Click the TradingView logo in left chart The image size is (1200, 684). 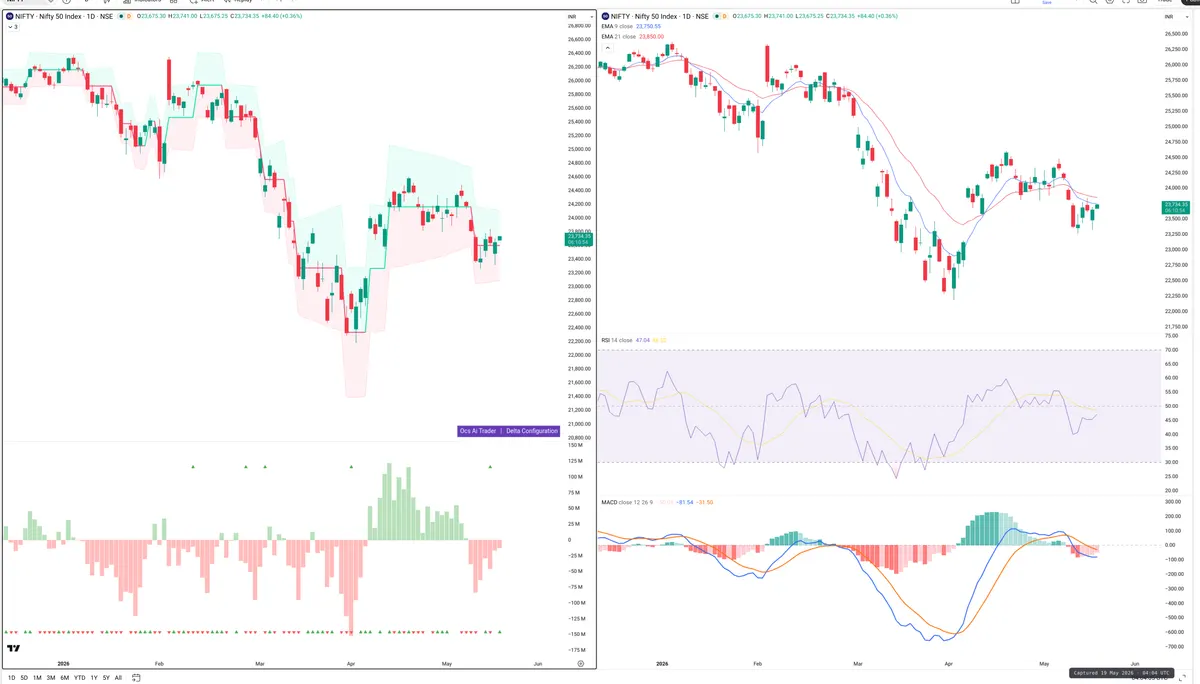click(13, 649)
